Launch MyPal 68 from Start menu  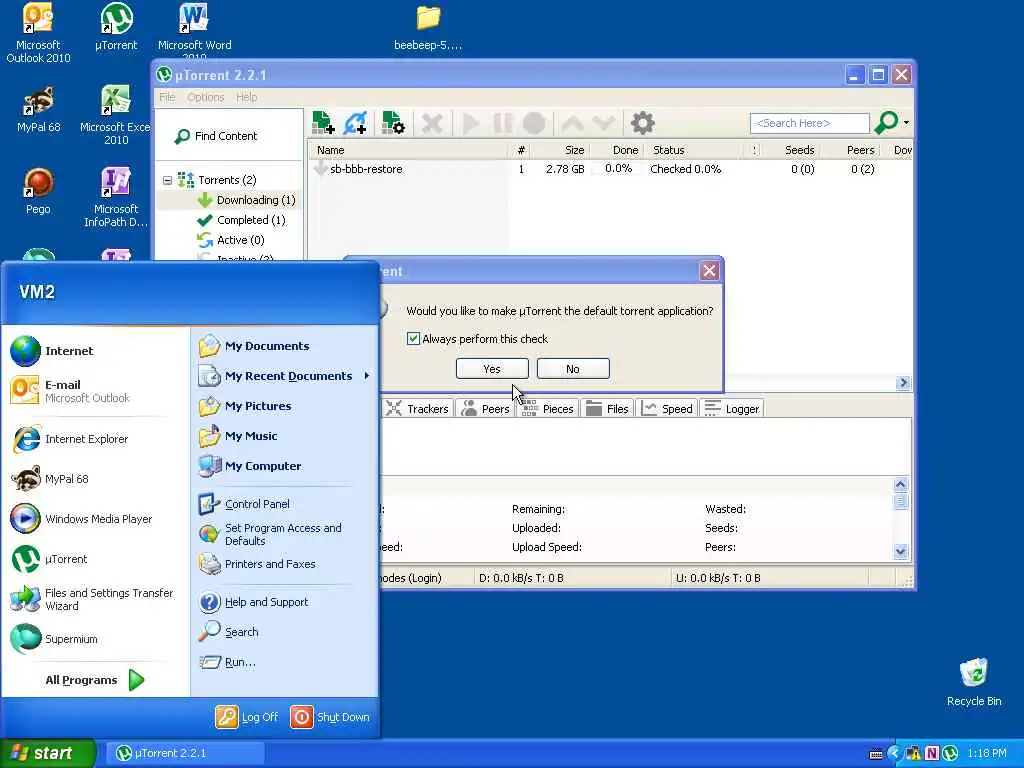(x=97, y=479)
